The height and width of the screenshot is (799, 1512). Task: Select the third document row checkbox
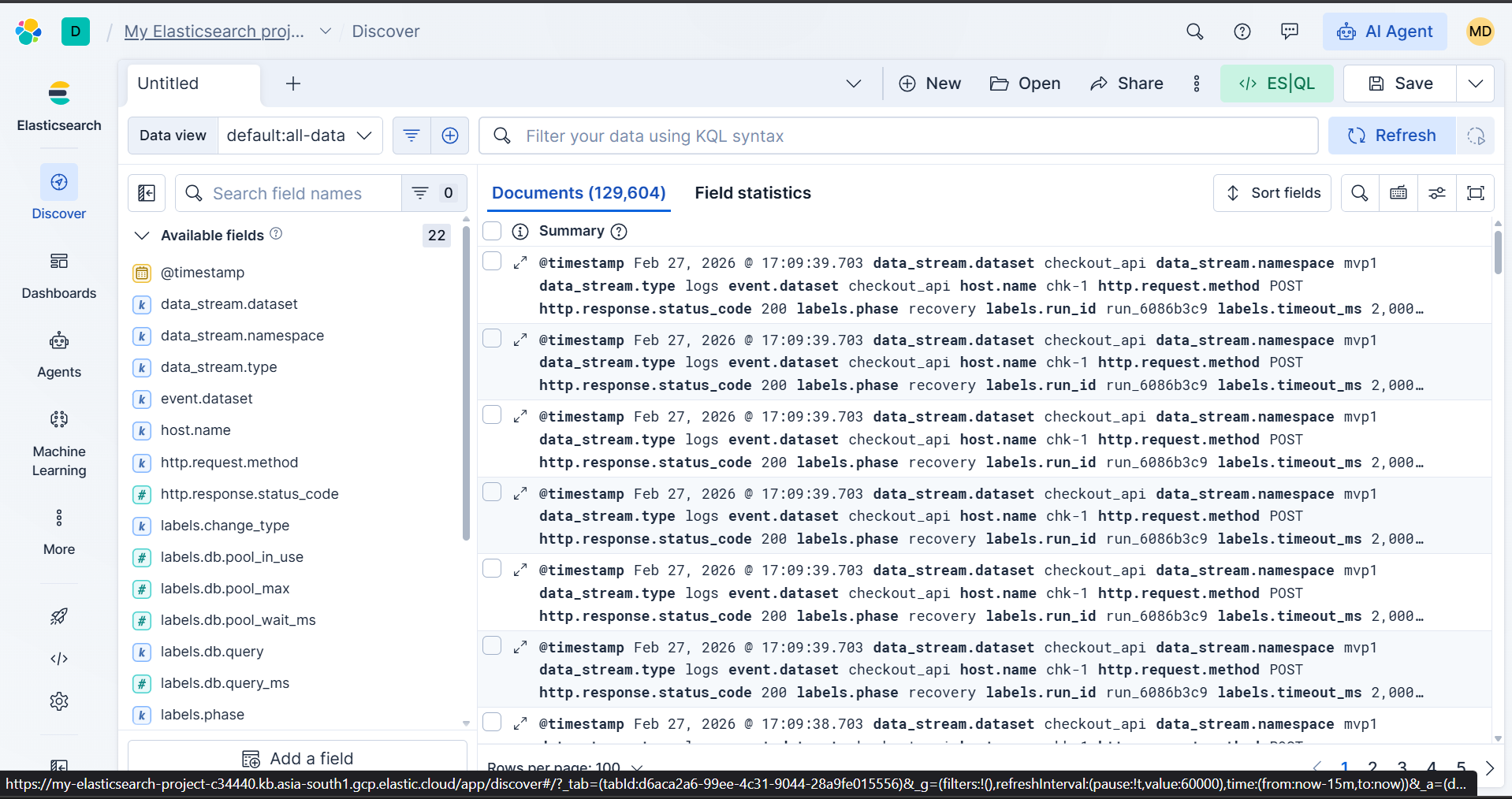492,415
